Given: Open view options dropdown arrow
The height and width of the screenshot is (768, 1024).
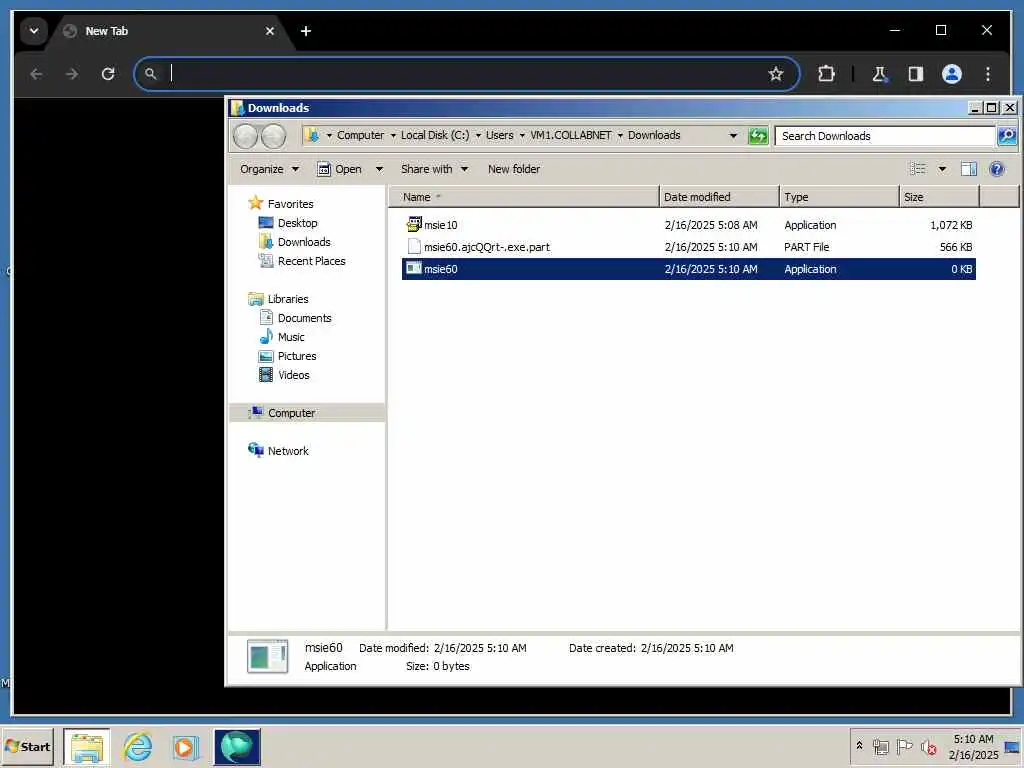Looking at the screenshot, I should [942, 169].
